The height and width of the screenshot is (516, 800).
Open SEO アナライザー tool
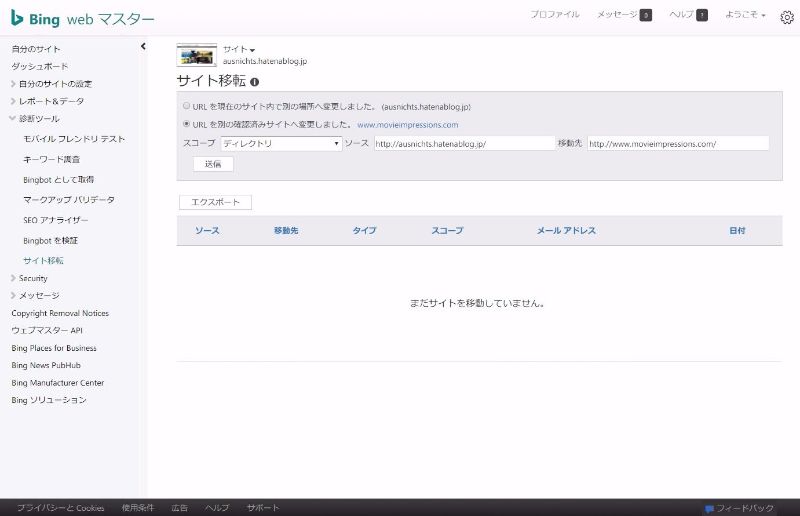click(56, 220)
